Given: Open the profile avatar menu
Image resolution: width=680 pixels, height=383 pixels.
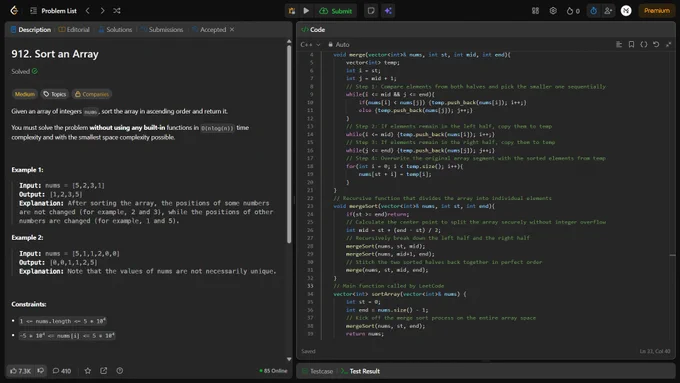Looking at the screenshot, I should [x=626, y=11].
